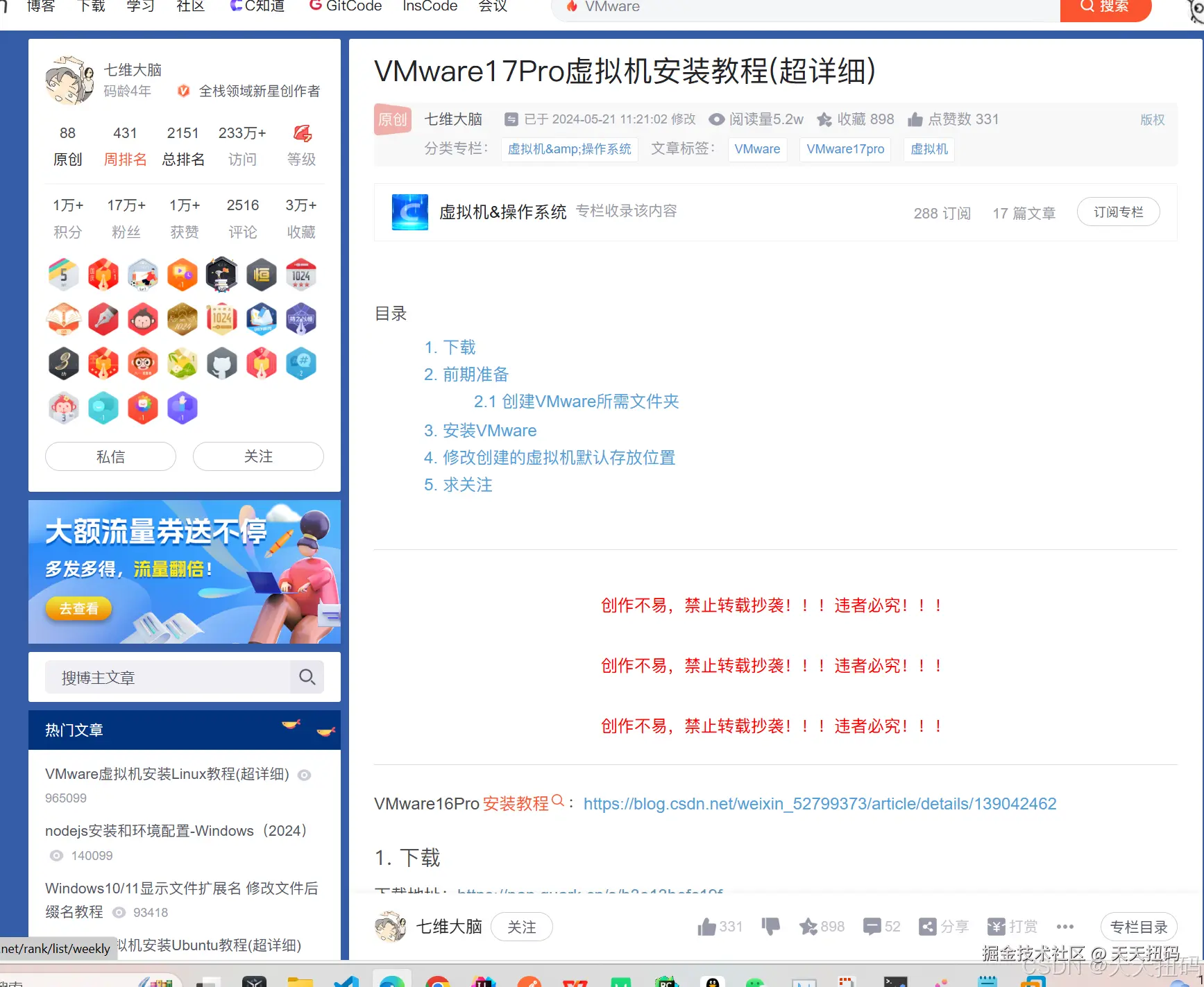1204x987 pixels.
Task: Jump to section 5. 求关注
Action: pyautogui.click(x=458, y=485)
